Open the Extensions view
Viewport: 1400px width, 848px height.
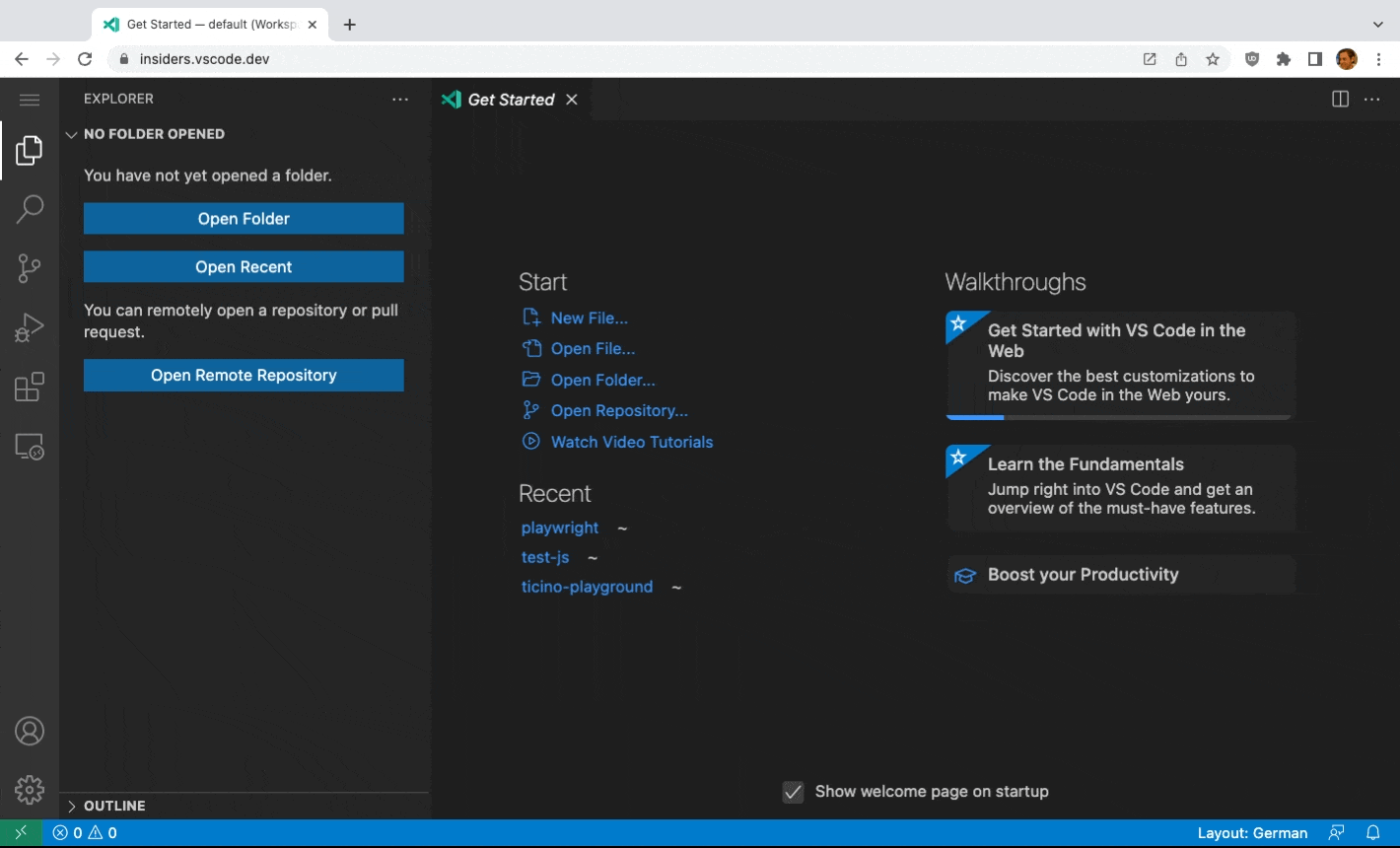click(30, 387)
